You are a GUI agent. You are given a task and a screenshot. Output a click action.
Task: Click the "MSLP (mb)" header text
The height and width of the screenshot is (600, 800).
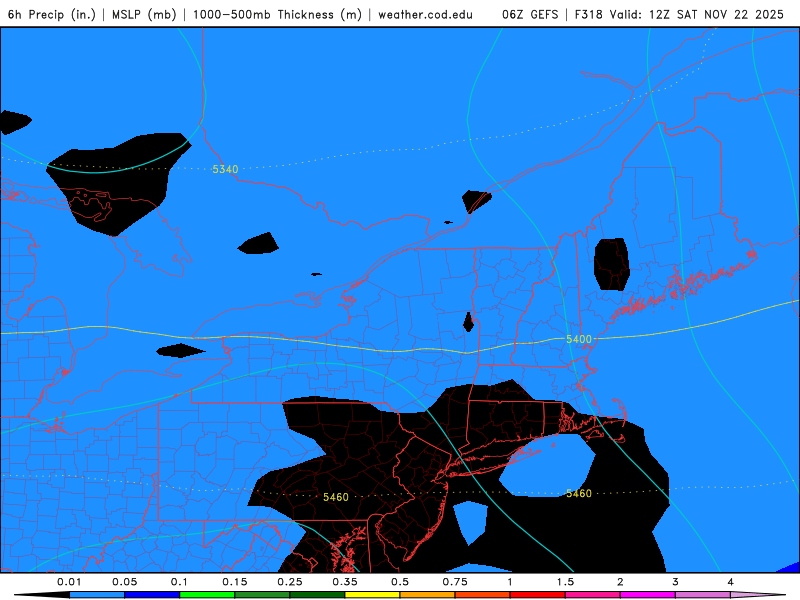click(144, 14)
